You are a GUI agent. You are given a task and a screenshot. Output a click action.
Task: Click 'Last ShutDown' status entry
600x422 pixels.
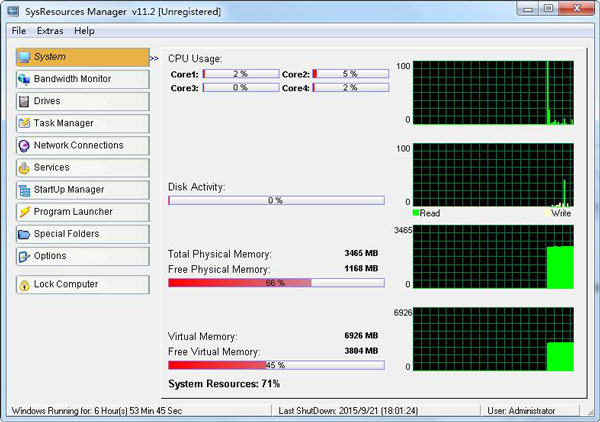pyautogui.click(x=348, y=411)
